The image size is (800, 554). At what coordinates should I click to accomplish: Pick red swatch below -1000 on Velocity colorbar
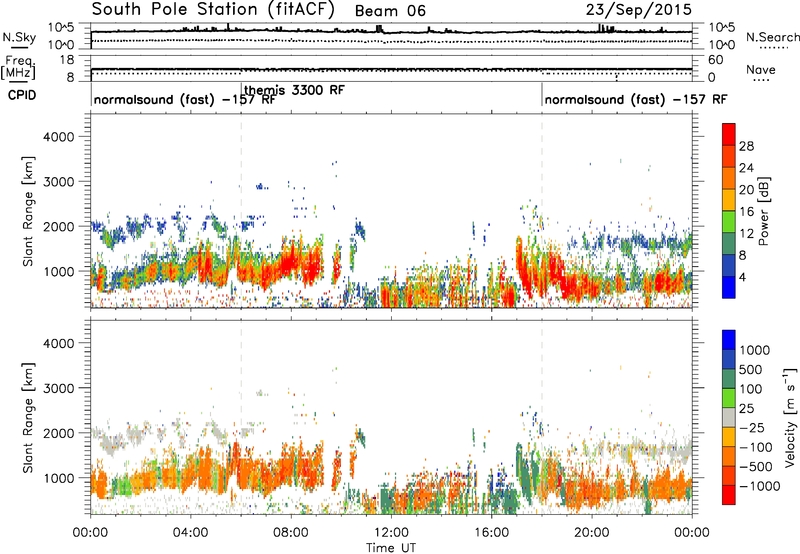(x=729, y=495)
